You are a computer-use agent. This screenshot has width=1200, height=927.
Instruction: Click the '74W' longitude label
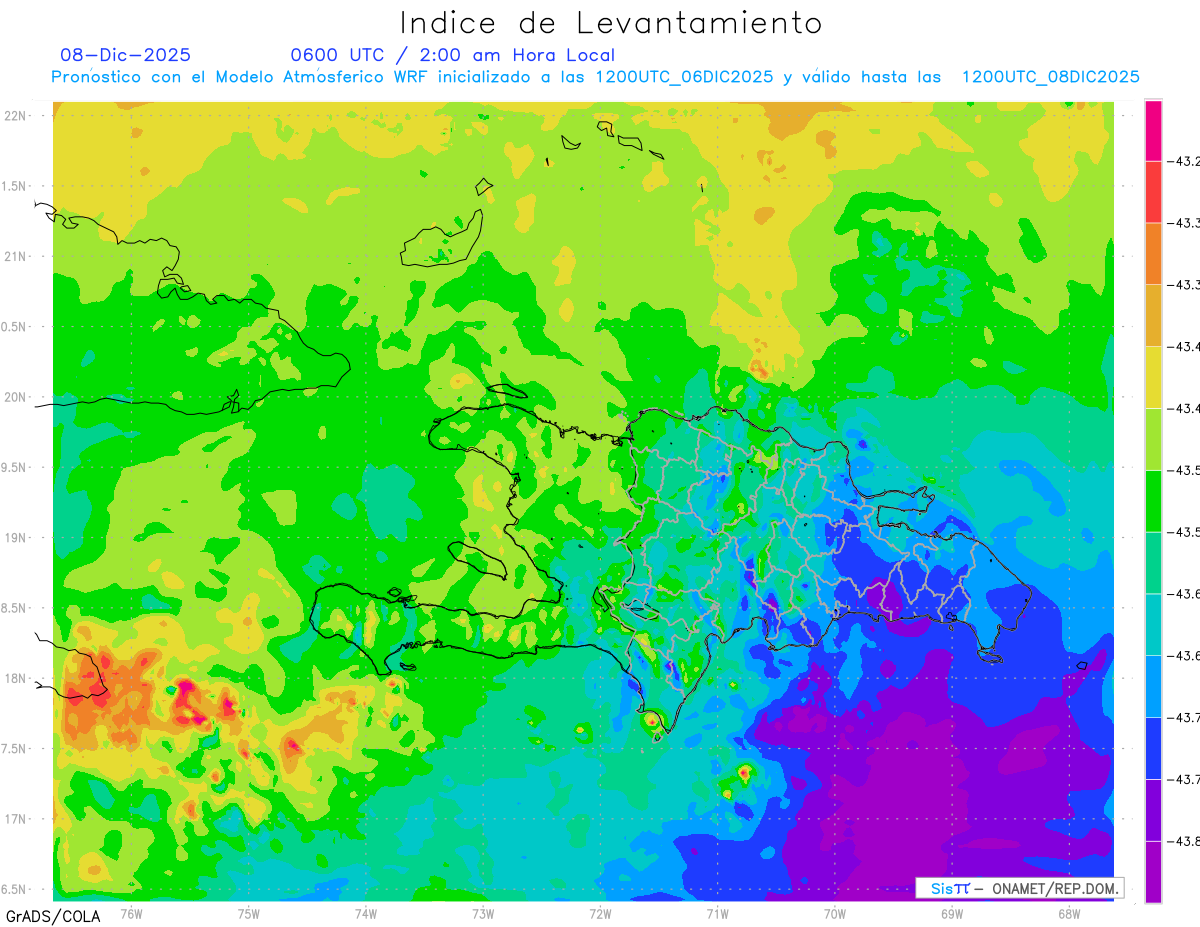pos(366,913)
